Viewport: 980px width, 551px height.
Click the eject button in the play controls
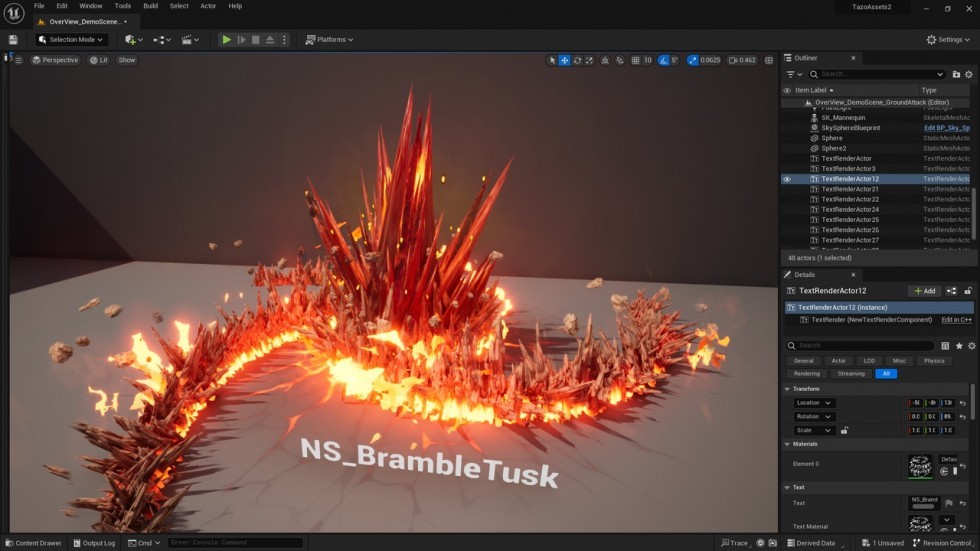pos(270,39)
